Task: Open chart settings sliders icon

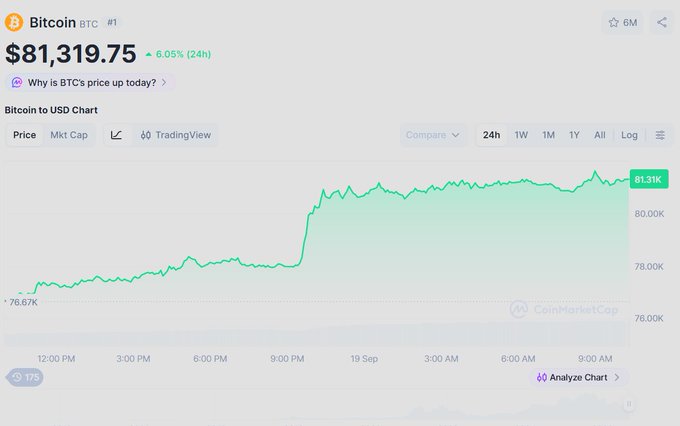Action: coord(660,135)
